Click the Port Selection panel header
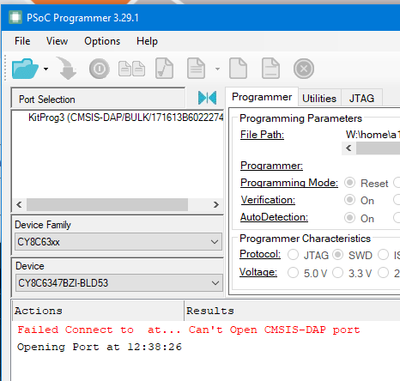The image size is (400, 381). click(98, 99)
